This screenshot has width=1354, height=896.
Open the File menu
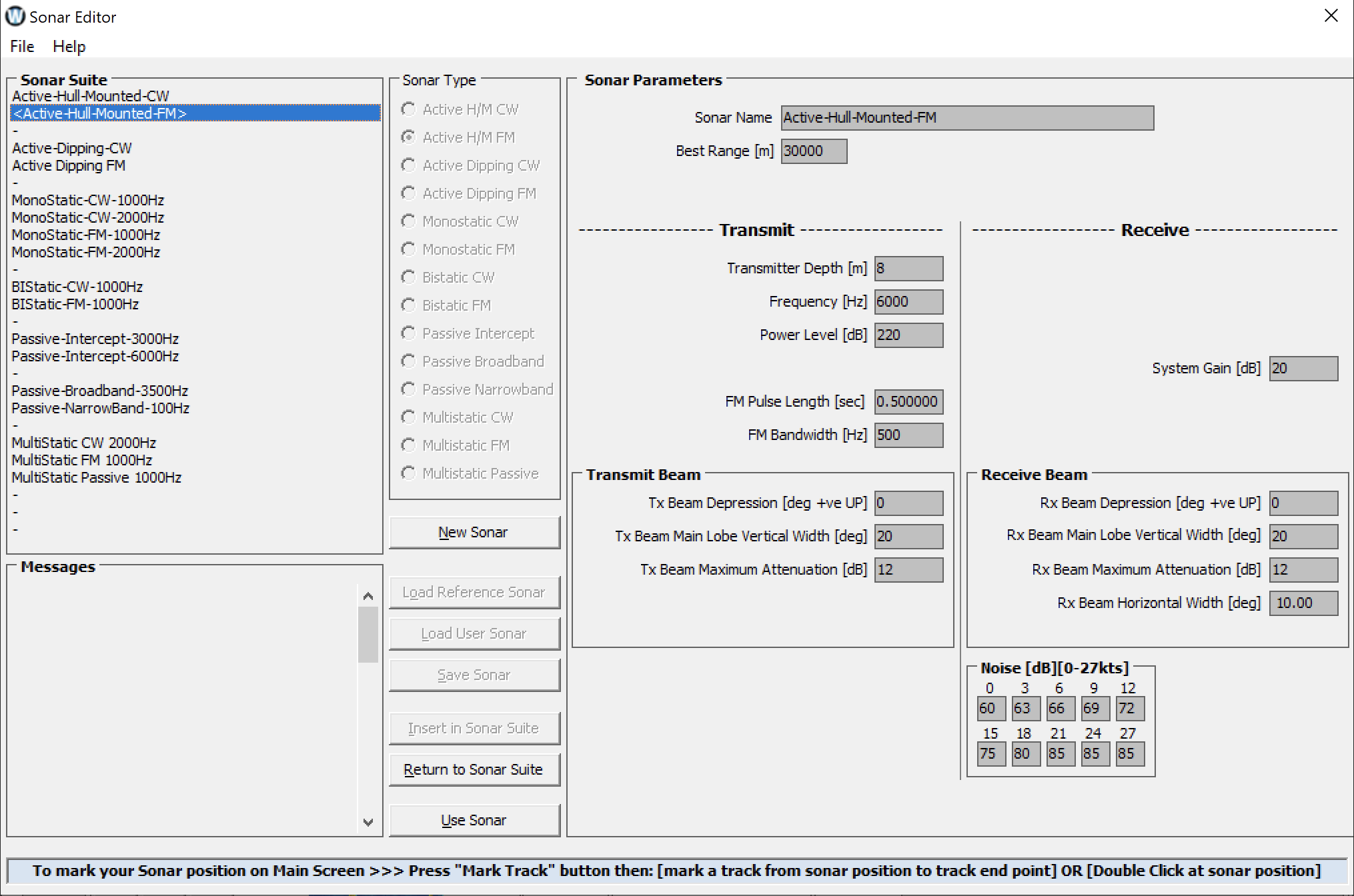click(x=22, y=46)
